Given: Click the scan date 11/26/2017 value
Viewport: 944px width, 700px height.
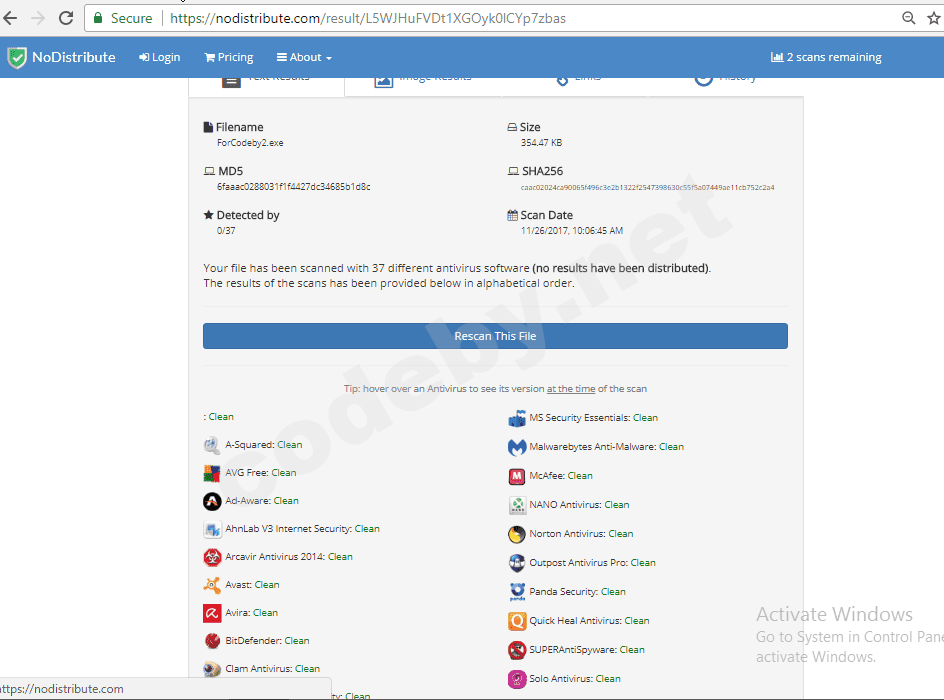Looking at the screenshot, I should point(572,231).
